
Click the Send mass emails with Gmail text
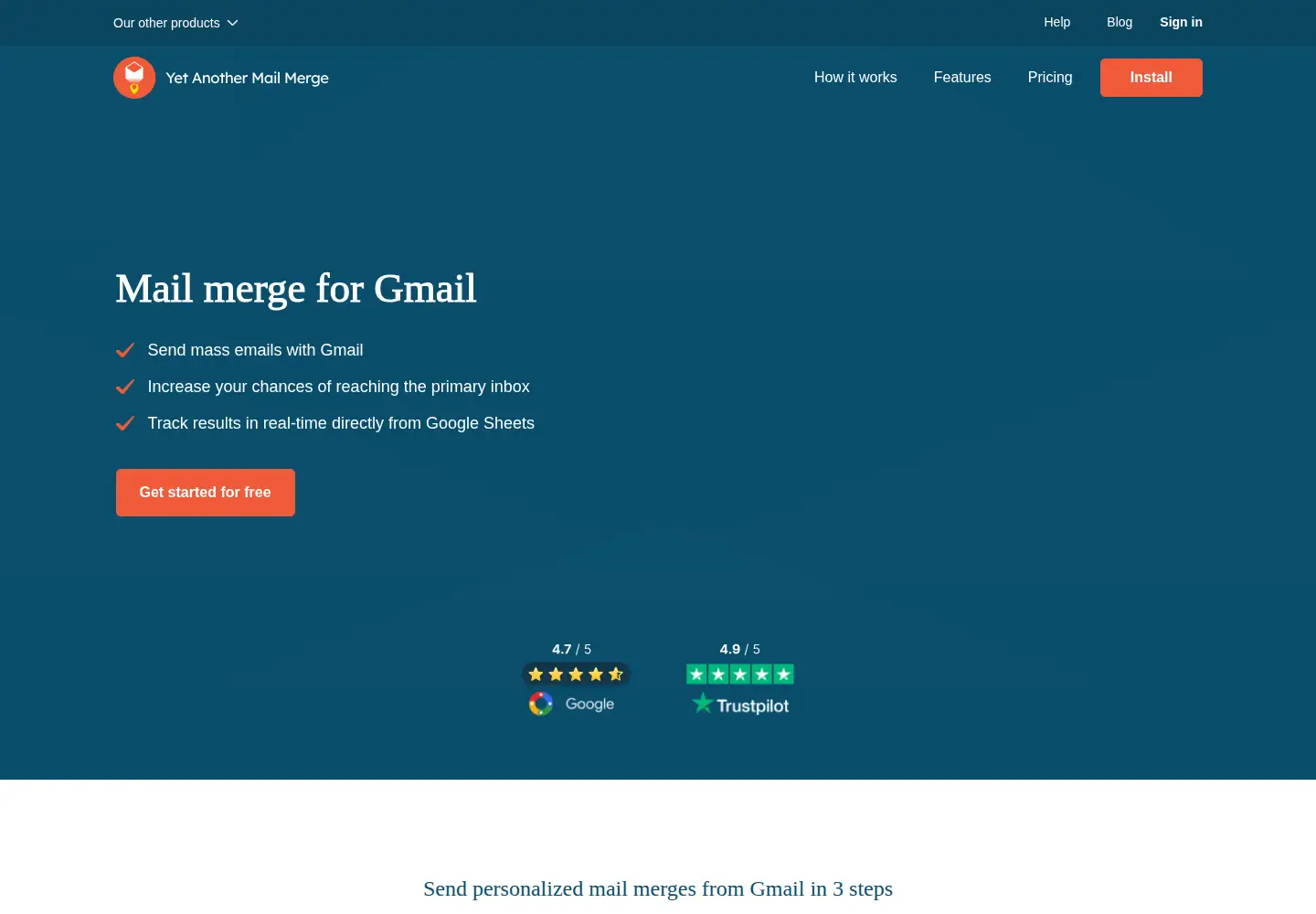click(x=256, y=350)
